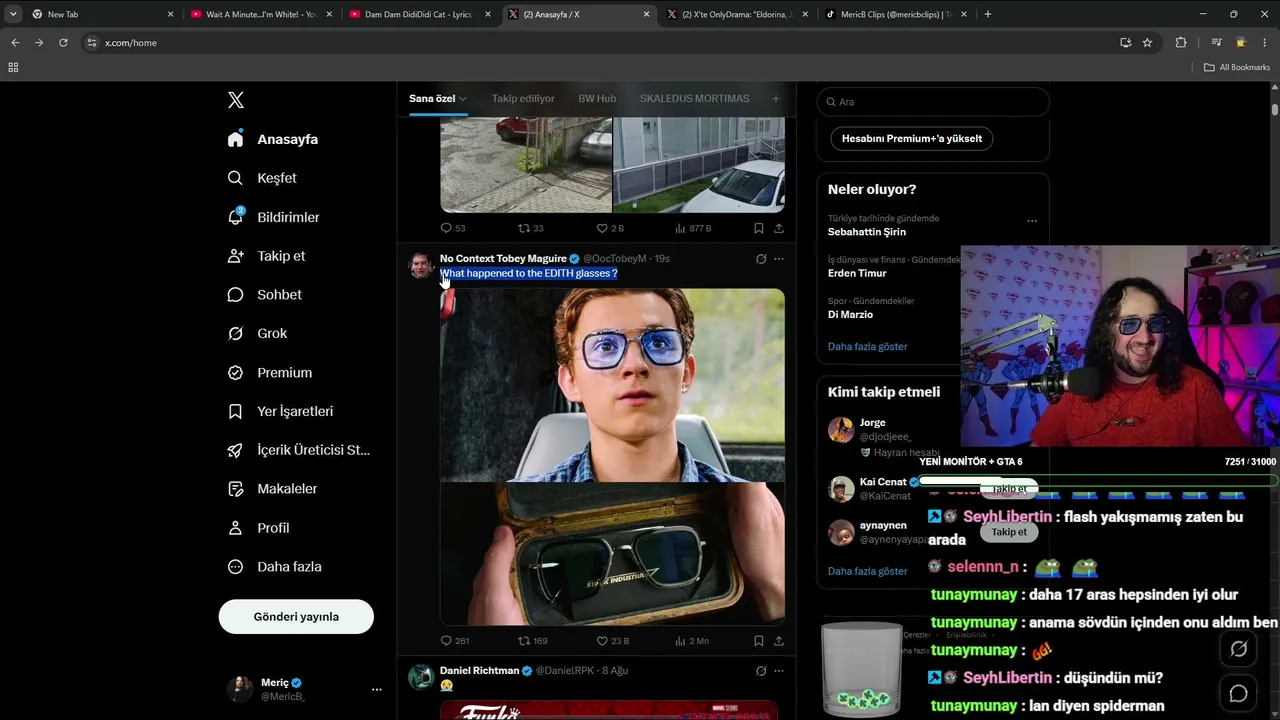Open the Sohbet chat page
The image size is (1280, 720).
(264, 295)
